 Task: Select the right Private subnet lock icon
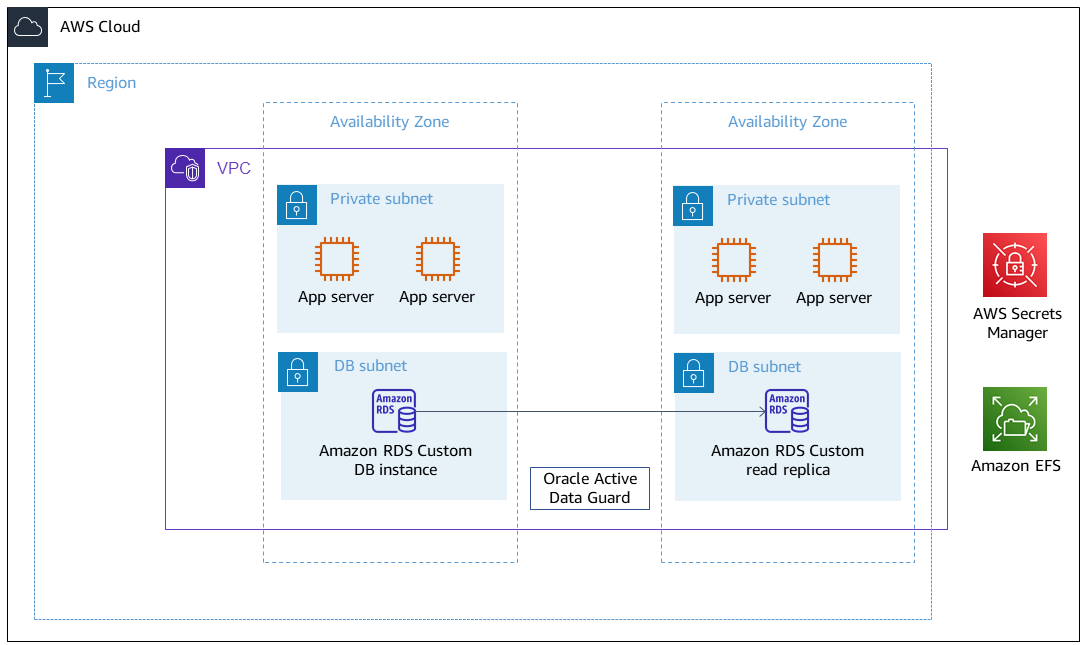[x=694, y=205]
